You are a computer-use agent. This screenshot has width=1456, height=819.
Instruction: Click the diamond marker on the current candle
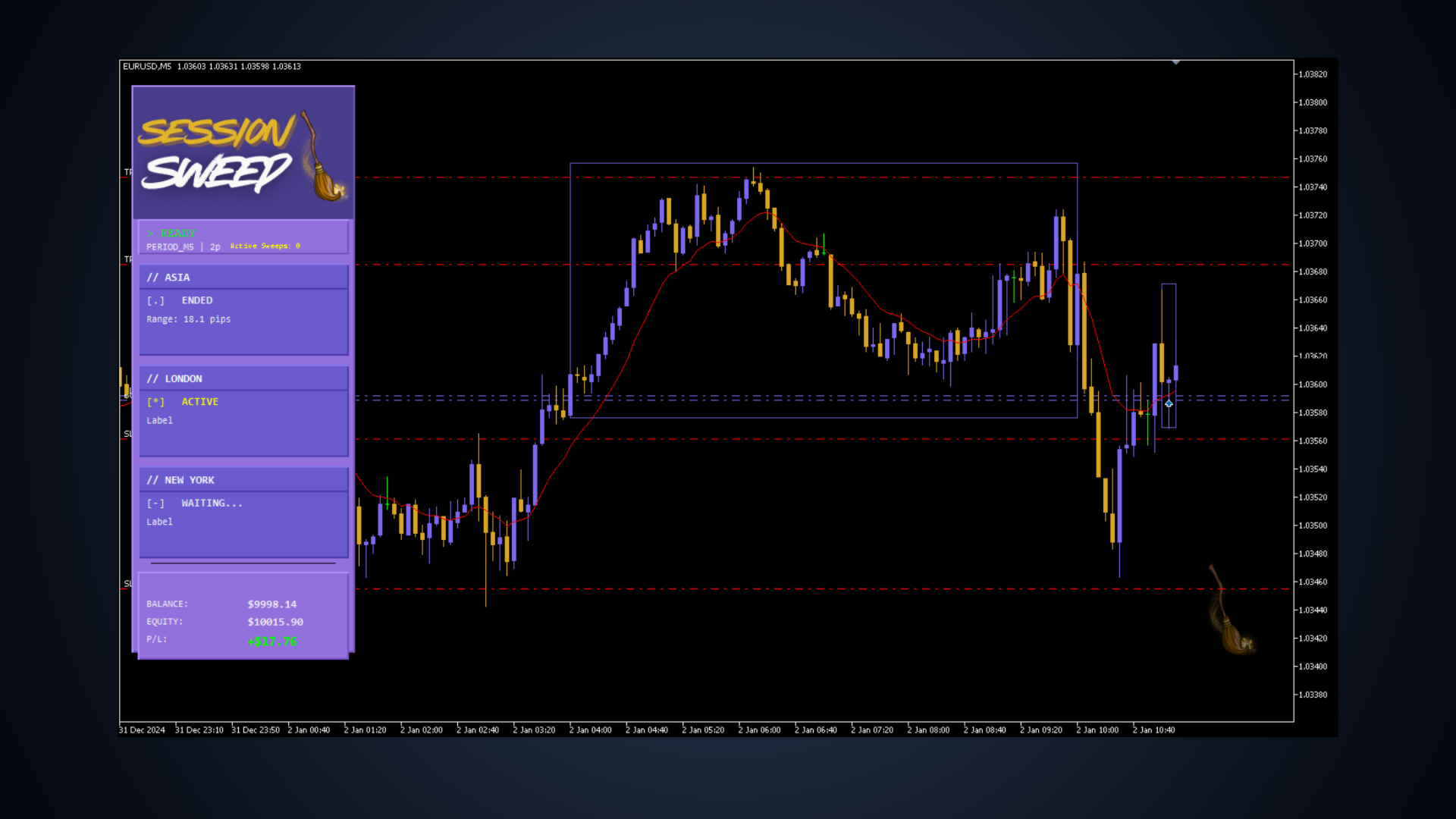tap(1169, 404)
